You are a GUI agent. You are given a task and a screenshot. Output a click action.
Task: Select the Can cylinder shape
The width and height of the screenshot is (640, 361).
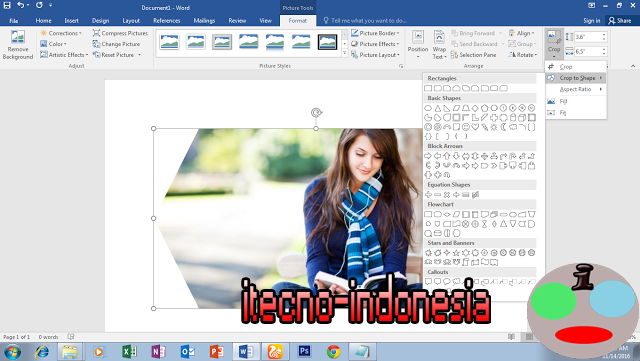click(513, 118)
